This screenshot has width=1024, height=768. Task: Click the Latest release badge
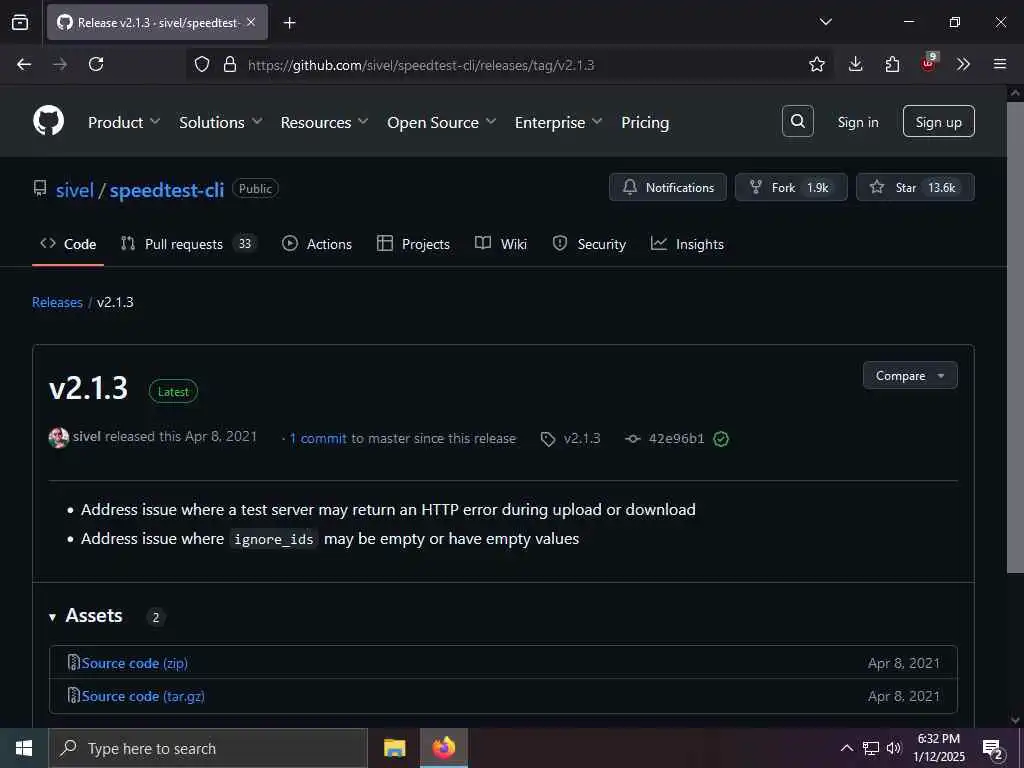[173, 392]
